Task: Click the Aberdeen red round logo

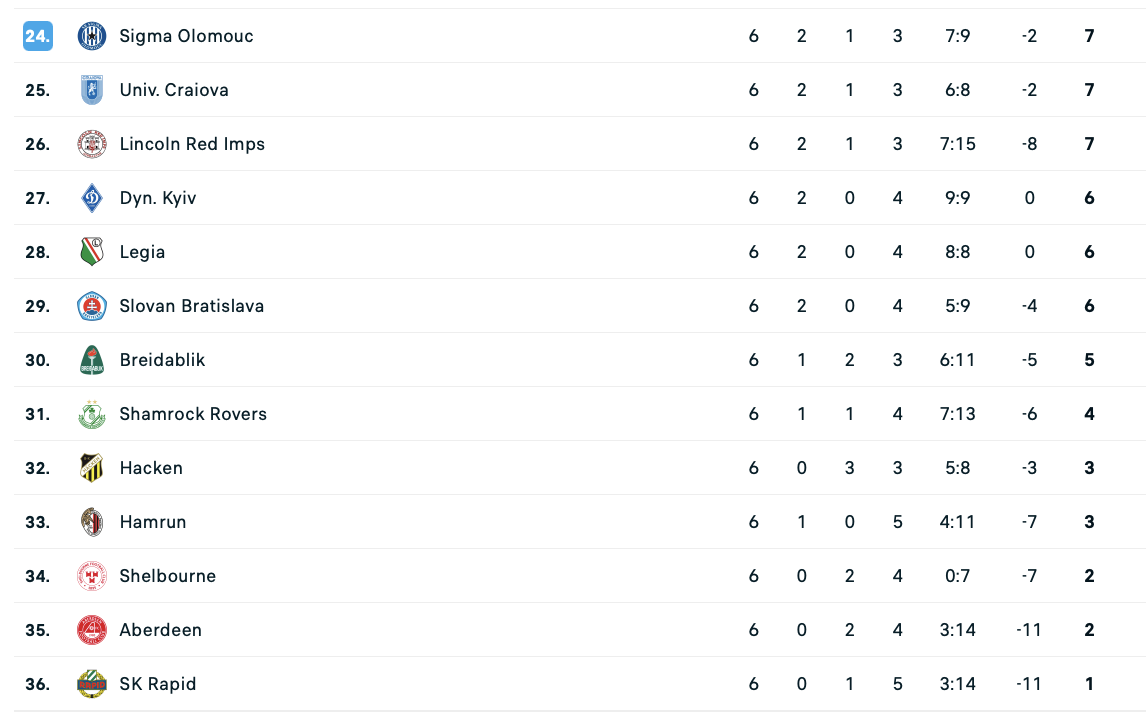Action: click(x=92, y=630)
